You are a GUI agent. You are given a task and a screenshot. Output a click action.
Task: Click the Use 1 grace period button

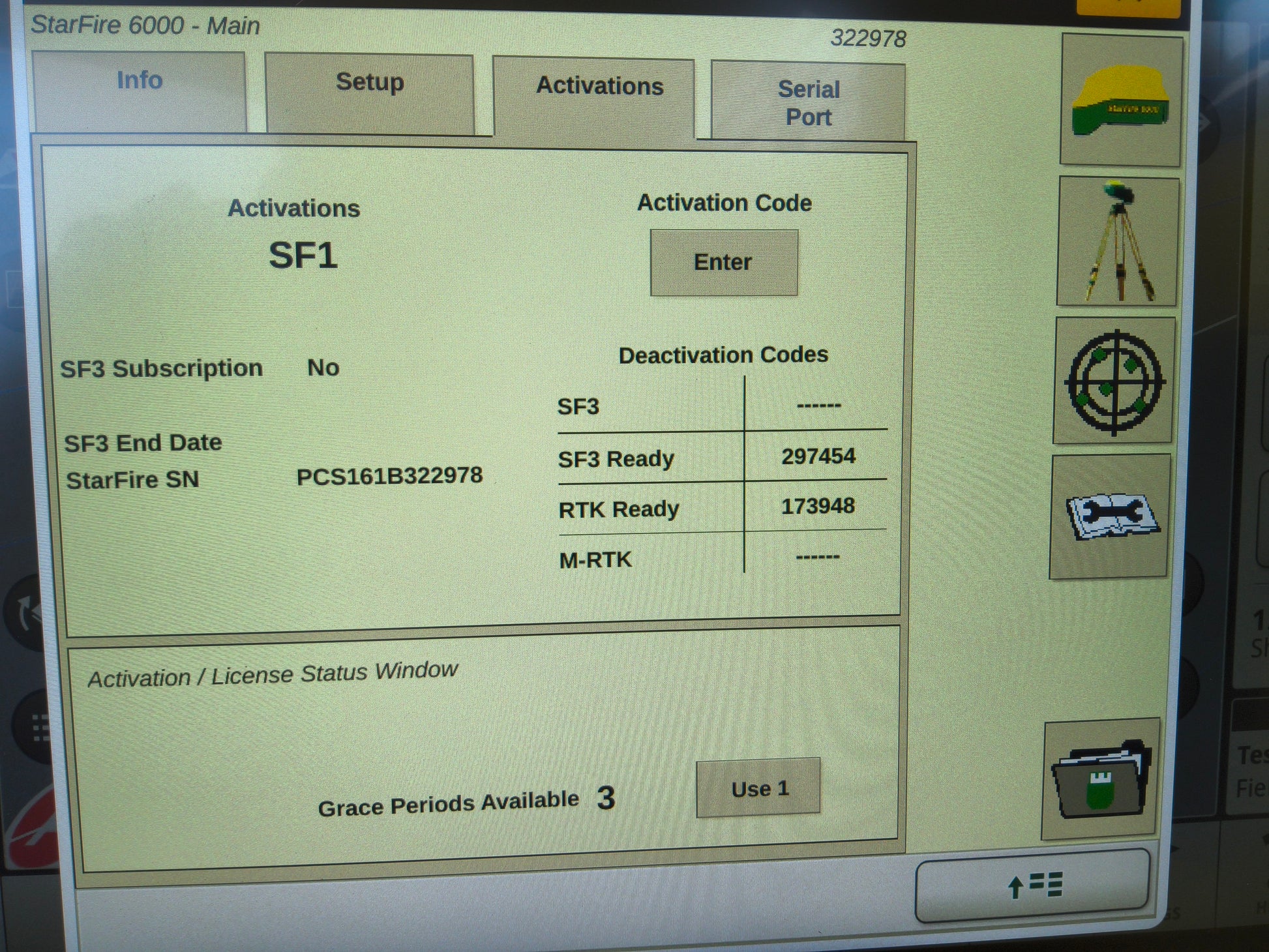pyautogui.click(x=758, y=788)
